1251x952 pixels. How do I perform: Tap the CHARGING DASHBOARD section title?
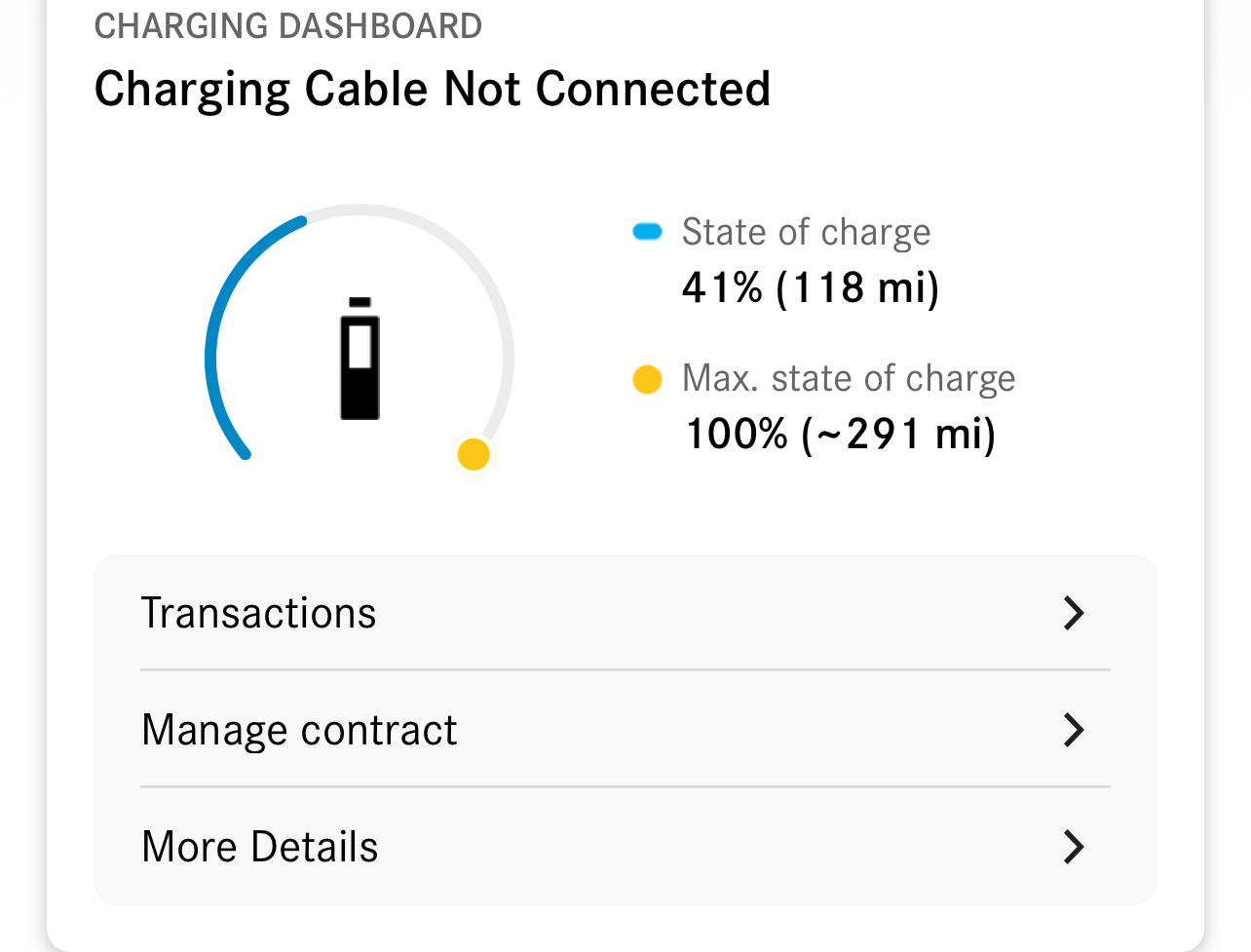[288, 26]
